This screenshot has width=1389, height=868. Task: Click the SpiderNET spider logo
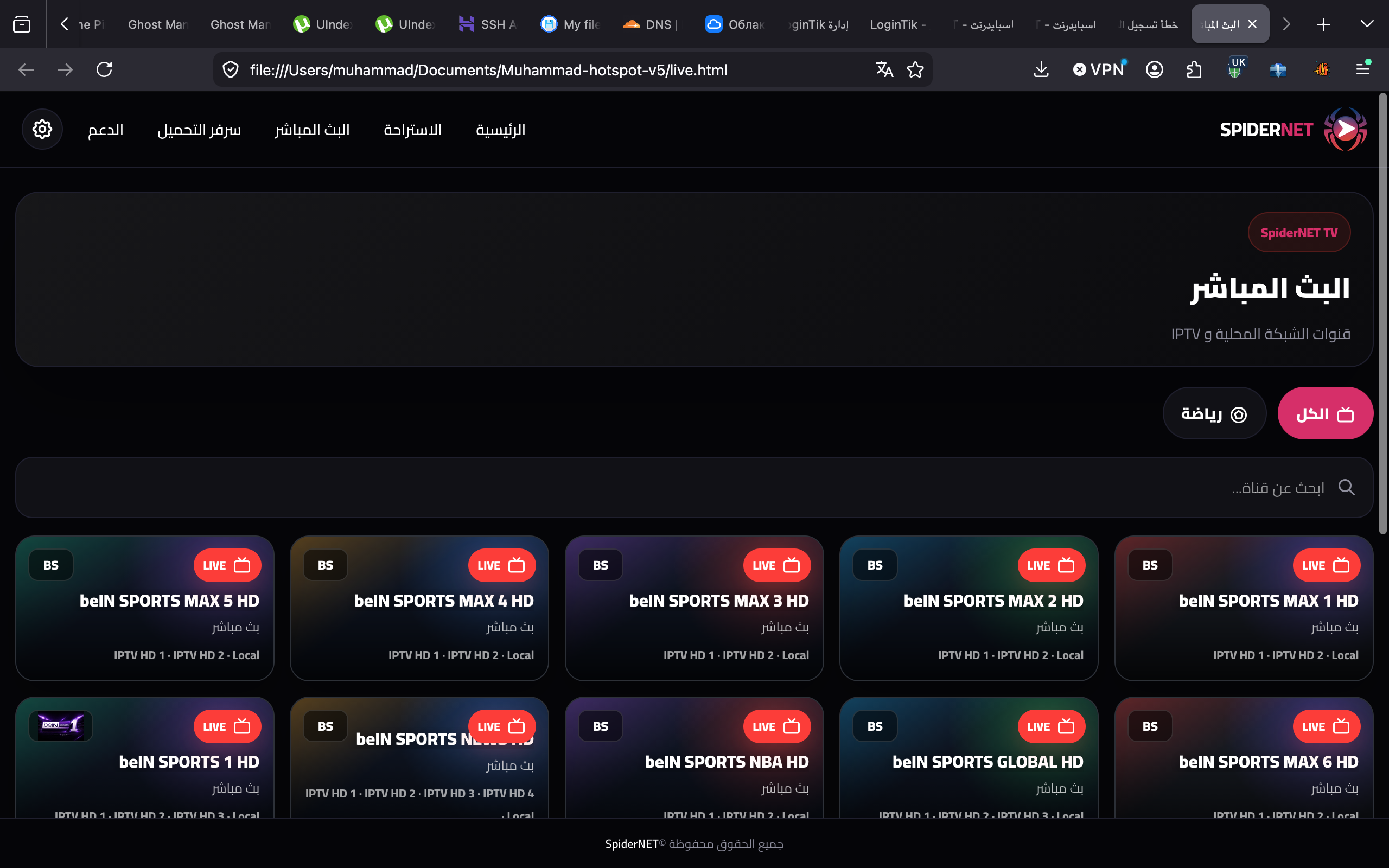(1345, 130)
